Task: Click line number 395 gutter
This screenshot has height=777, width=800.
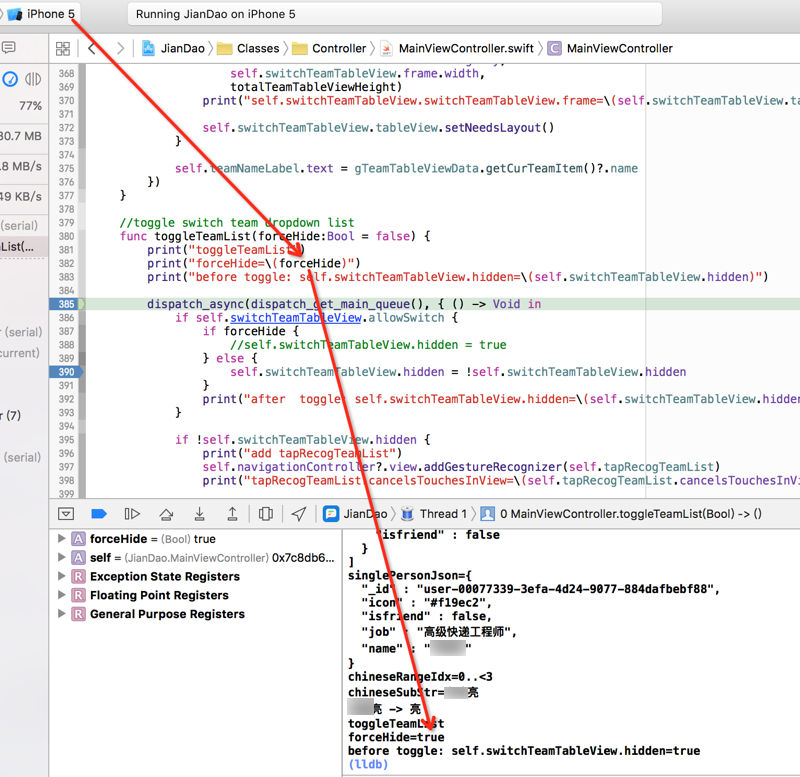Action: (x=66, y=440)
